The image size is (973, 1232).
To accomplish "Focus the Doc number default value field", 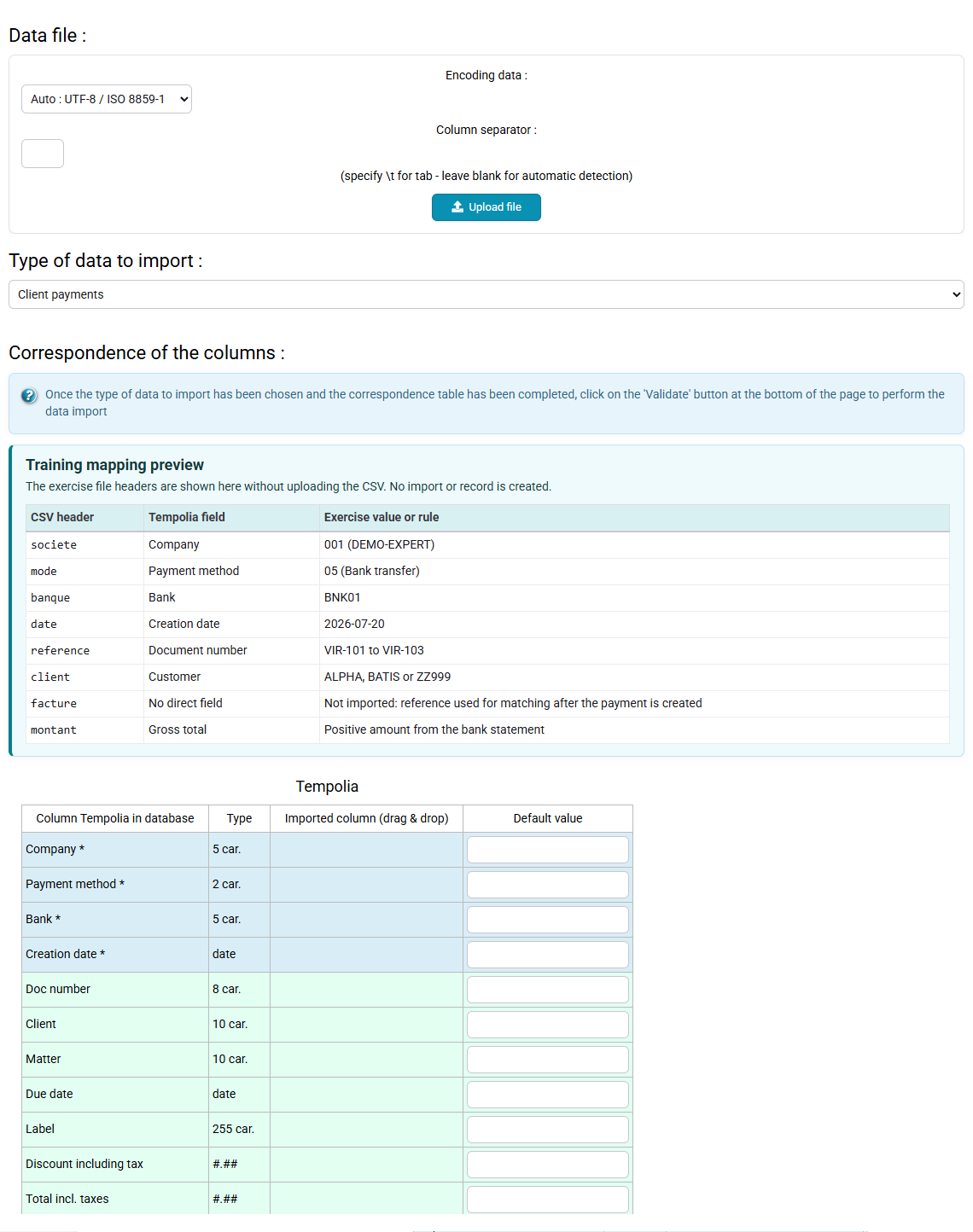I will click(x=548, y=990).
